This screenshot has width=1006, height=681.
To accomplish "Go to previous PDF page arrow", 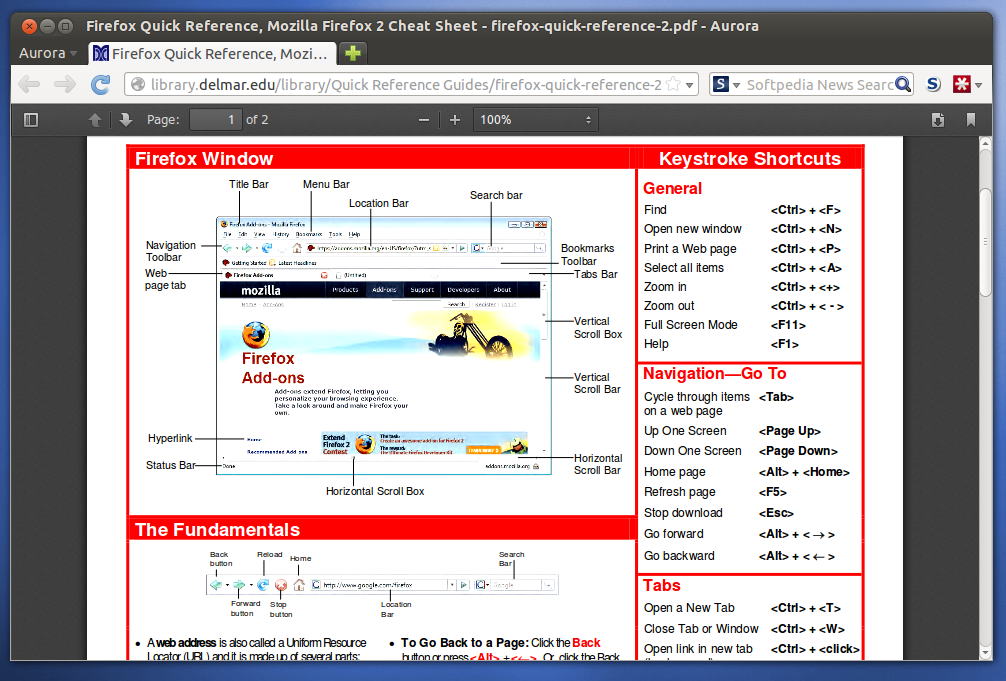I will tap(95, 120).
